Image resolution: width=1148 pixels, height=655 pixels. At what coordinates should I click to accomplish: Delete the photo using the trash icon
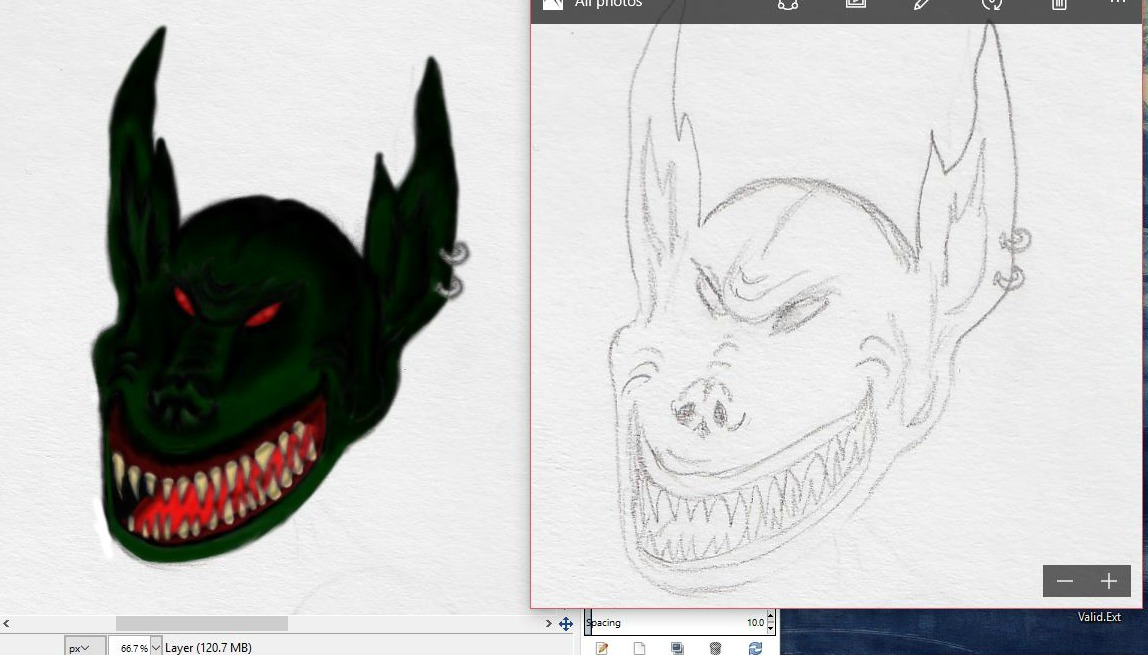coord(1059,4)
